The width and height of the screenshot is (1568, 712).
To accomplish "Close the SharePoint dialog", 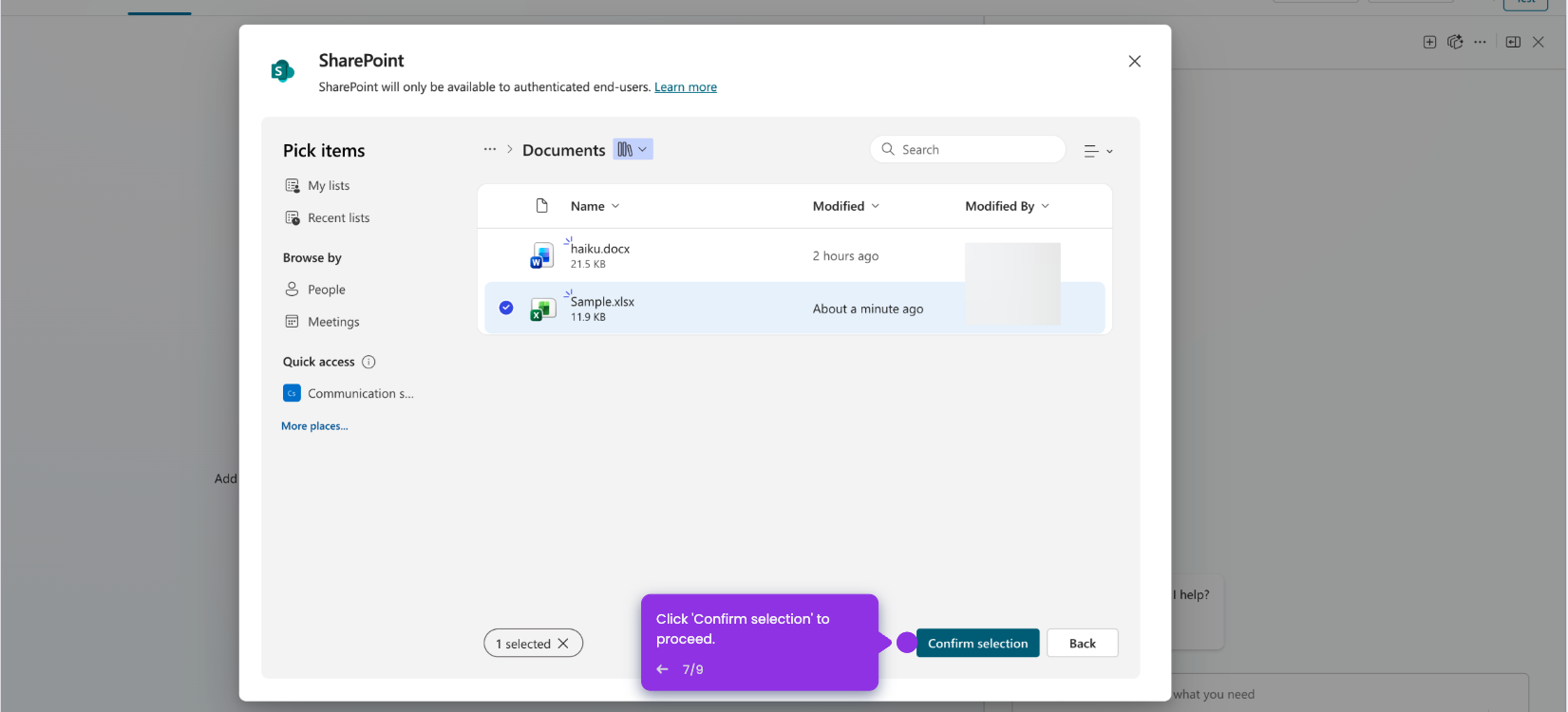I will pyautogui.click(x=1134, y=62).
